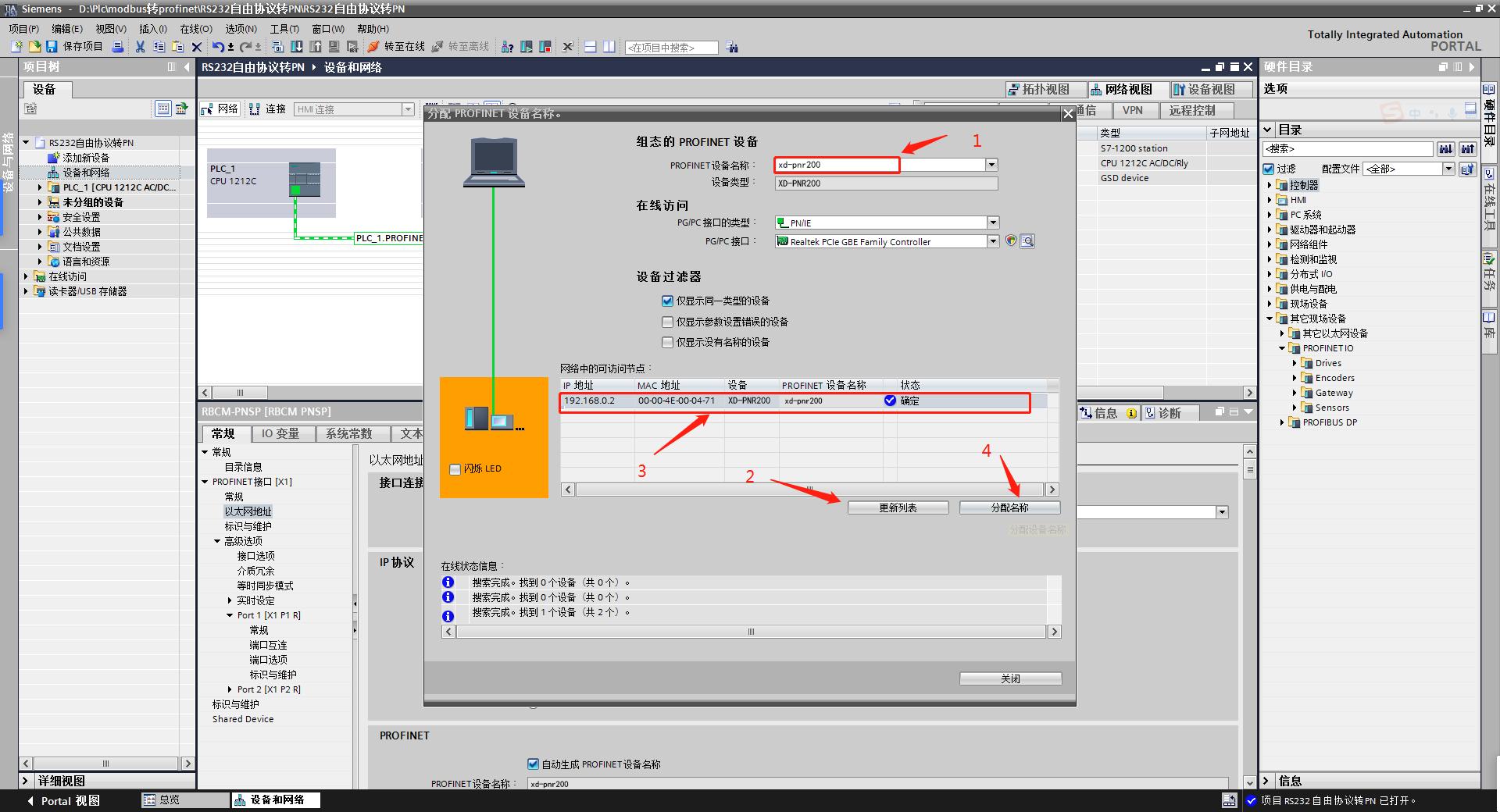
Task: Select 以太网地址 in properties tree
Action: click(248, 511)
